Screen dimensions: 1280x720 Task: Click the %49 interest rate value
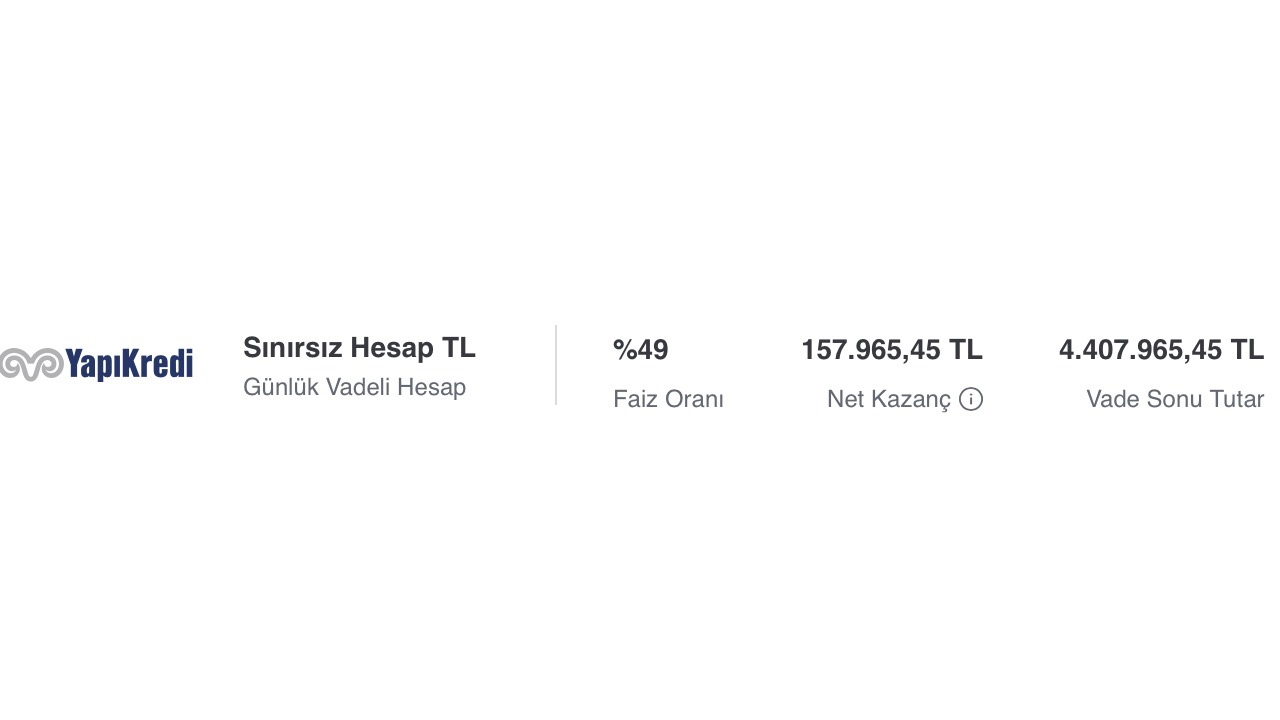(x=640, y=350)
